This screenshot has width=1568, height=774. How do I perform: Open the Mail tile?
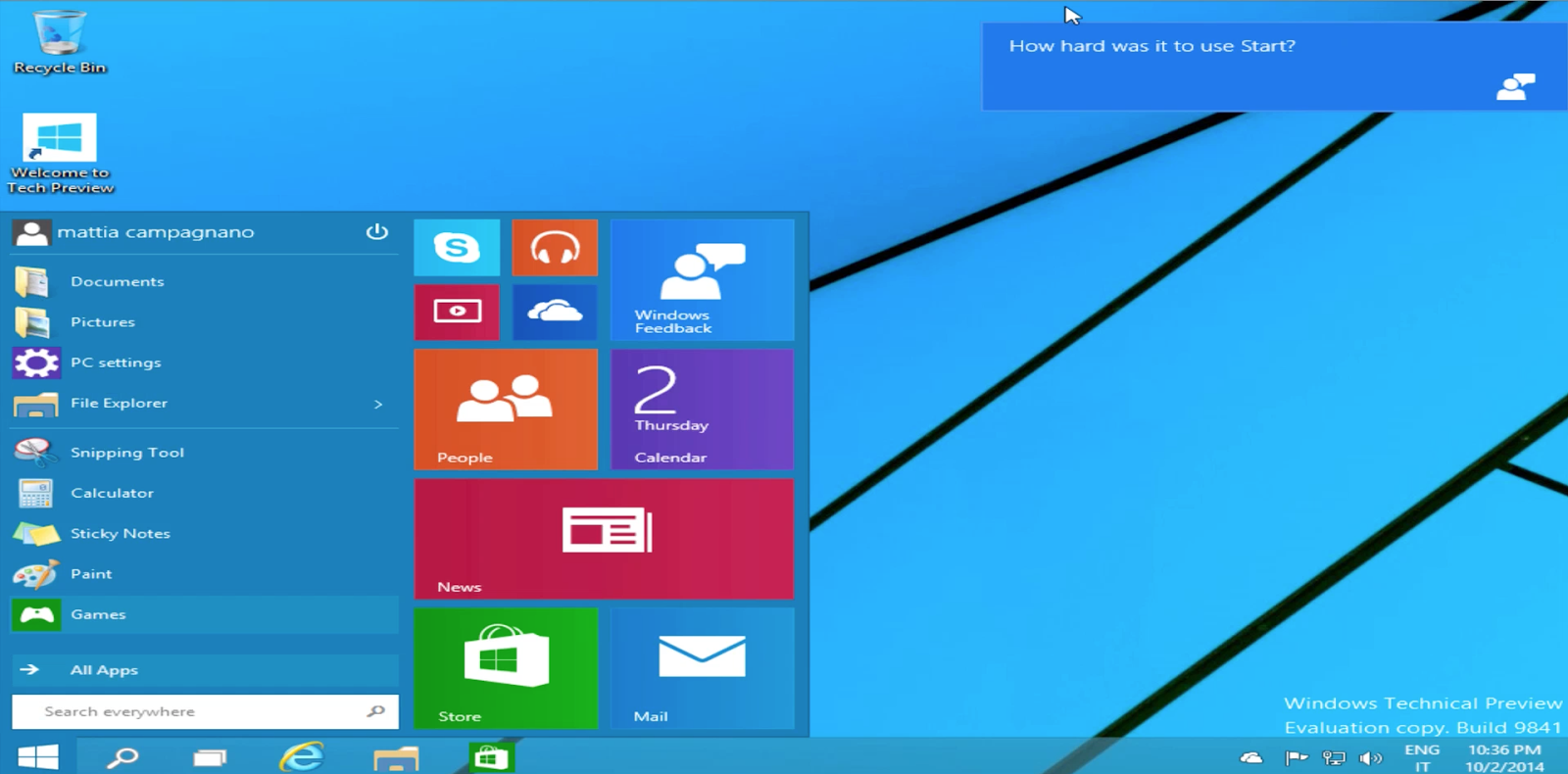[x=703, y=668]
